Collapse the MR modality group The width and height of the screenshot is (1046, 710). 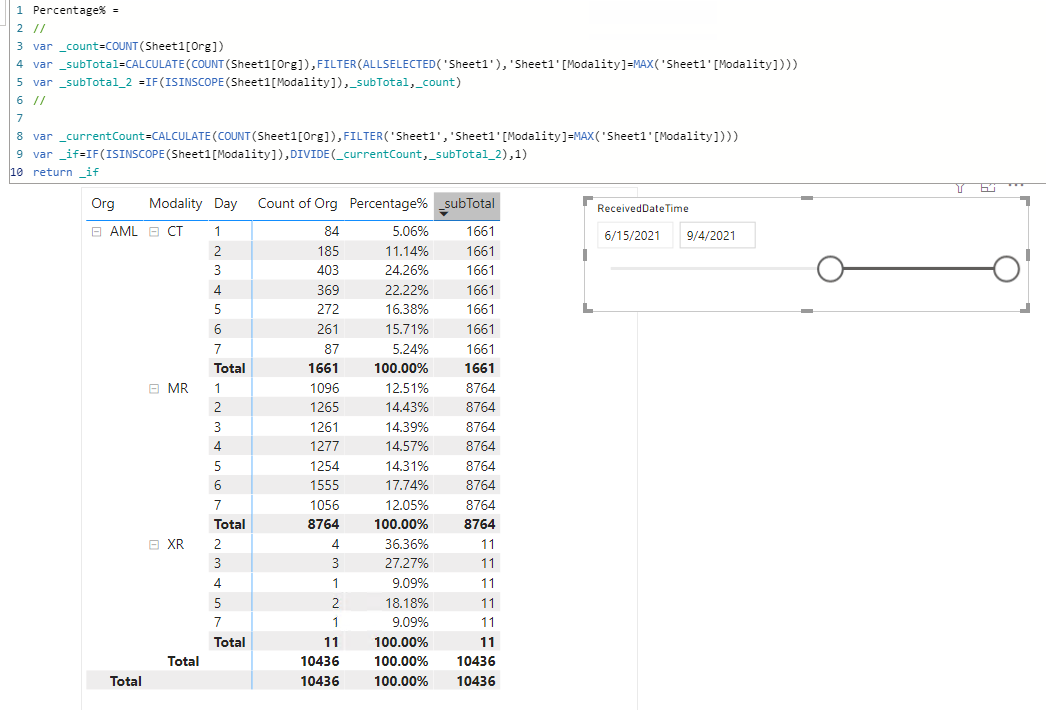(x=154, y=388)
